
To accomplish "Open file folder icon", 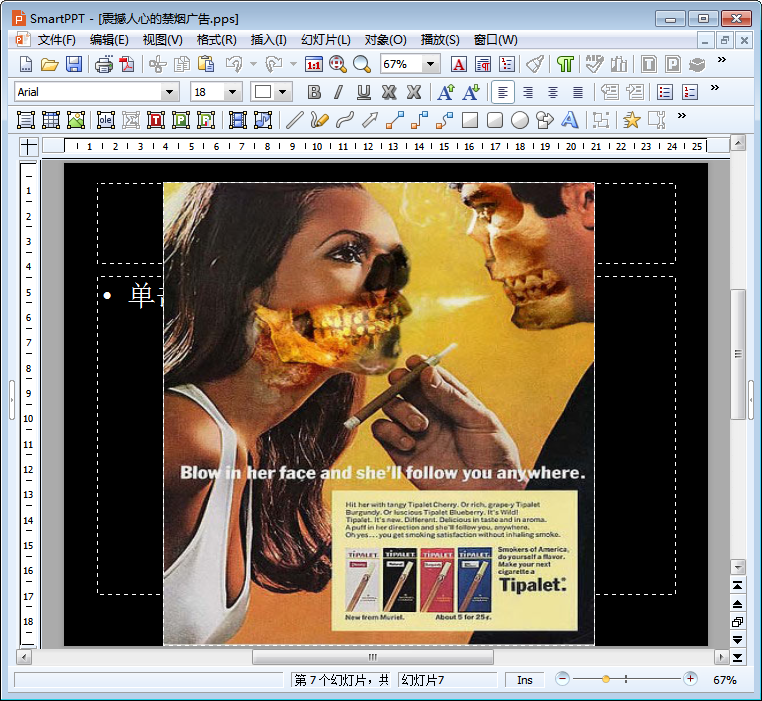I will click(50, 64).
